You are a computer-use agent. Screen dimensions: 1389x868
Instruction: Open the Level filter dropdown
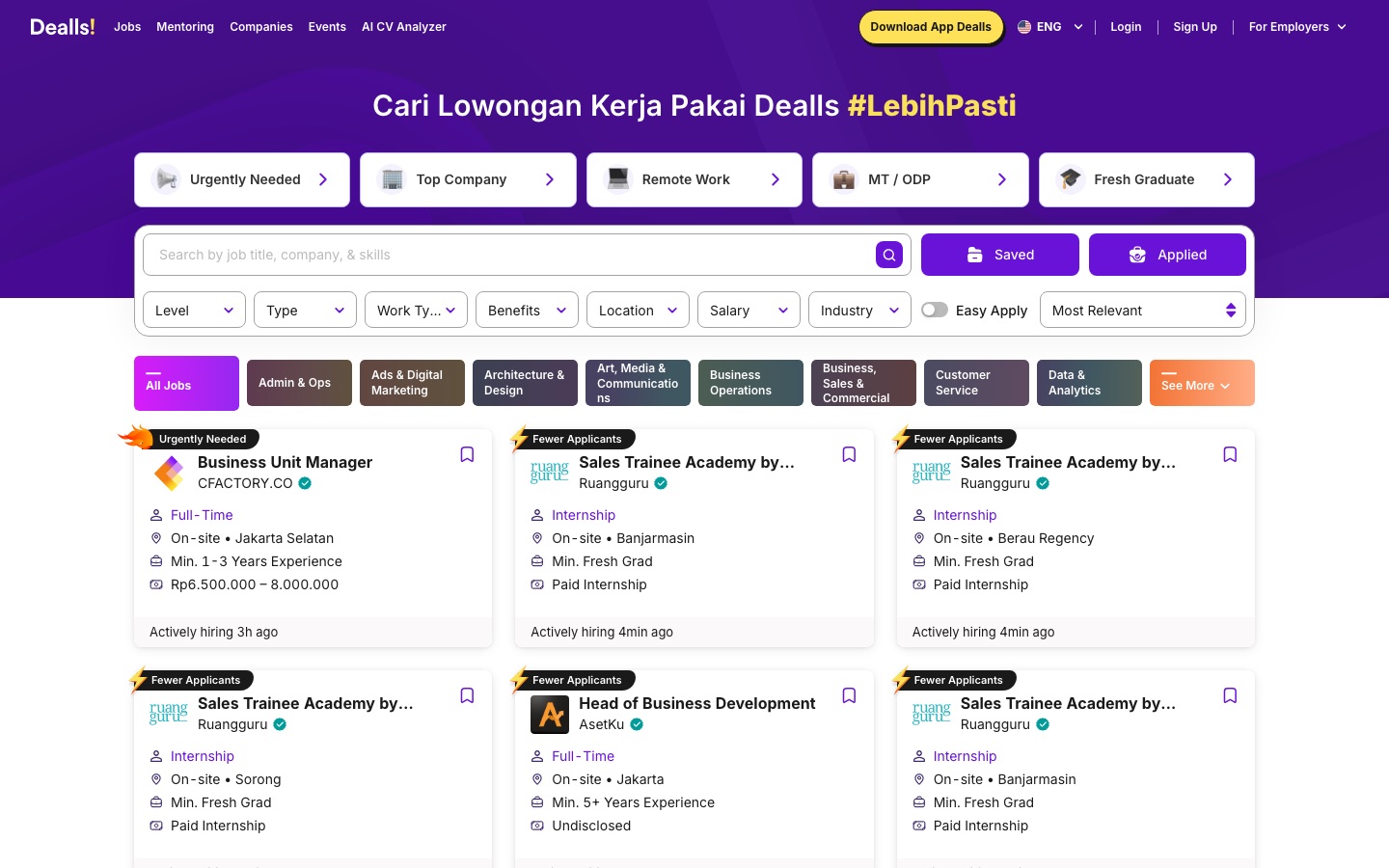195,310
